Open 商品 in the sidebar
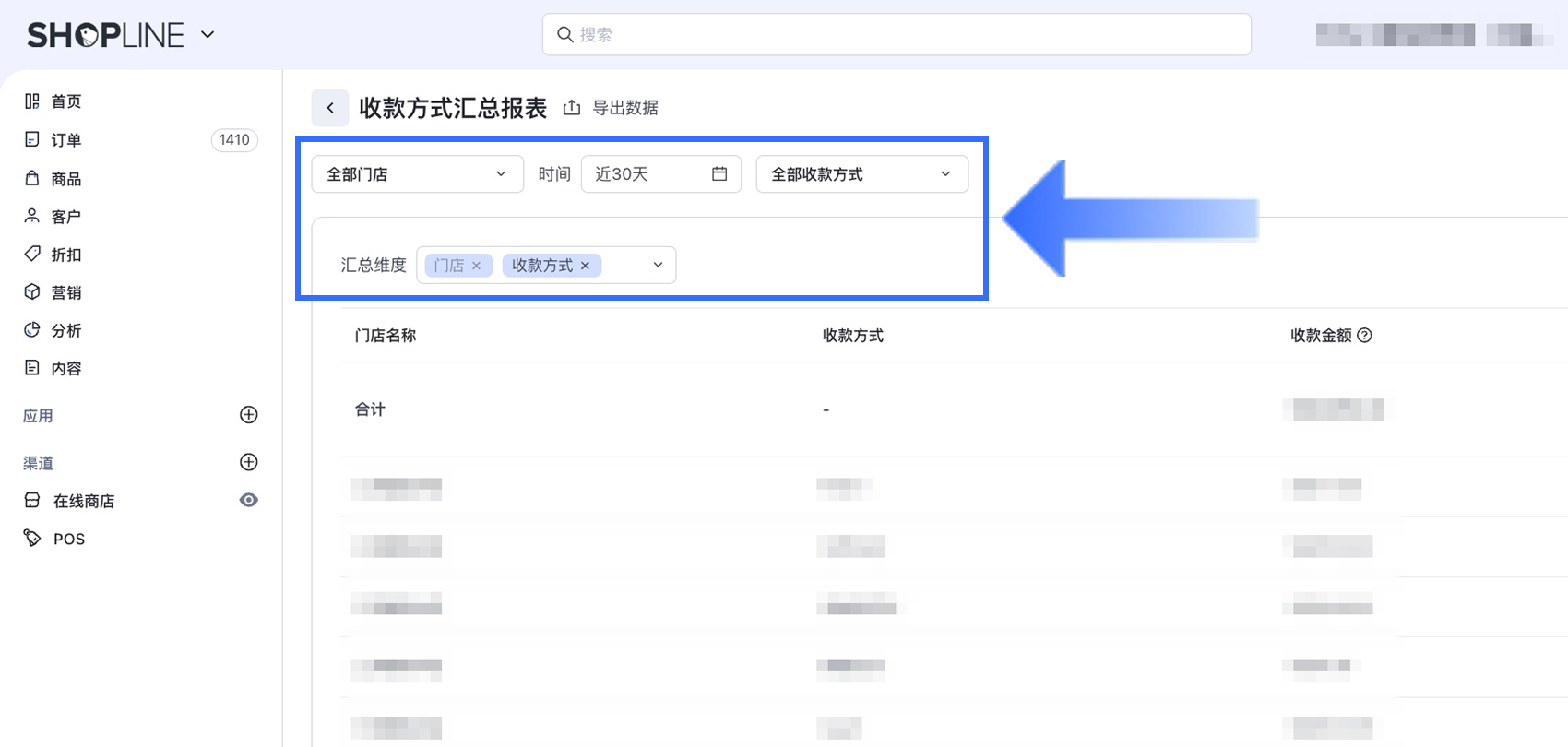This screenshot has width=1568, height=747. pos(66,179)
